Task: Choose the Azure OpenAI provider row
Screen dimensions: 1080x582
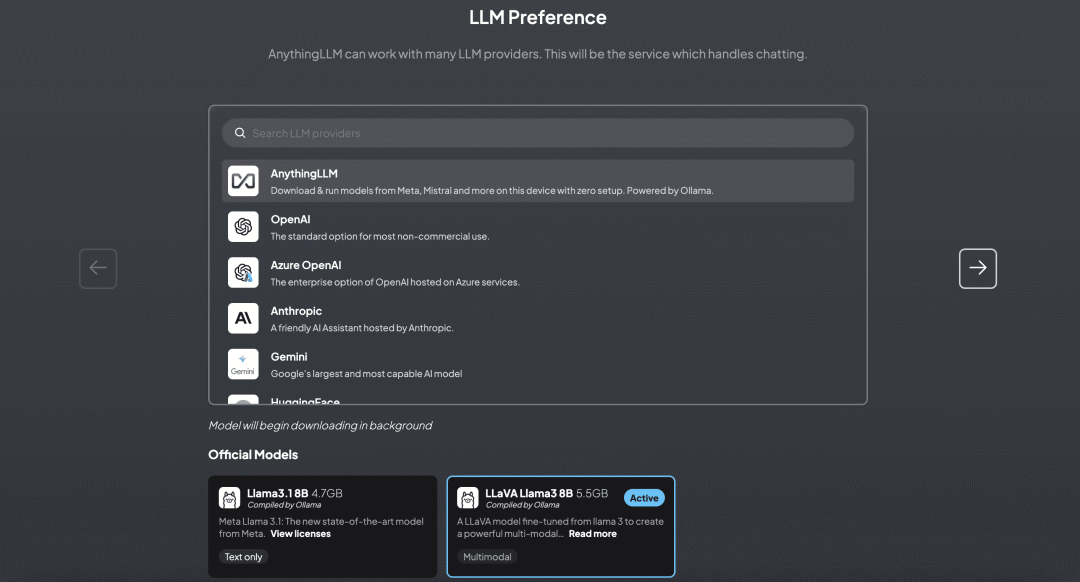Action: tap(538, 273)
